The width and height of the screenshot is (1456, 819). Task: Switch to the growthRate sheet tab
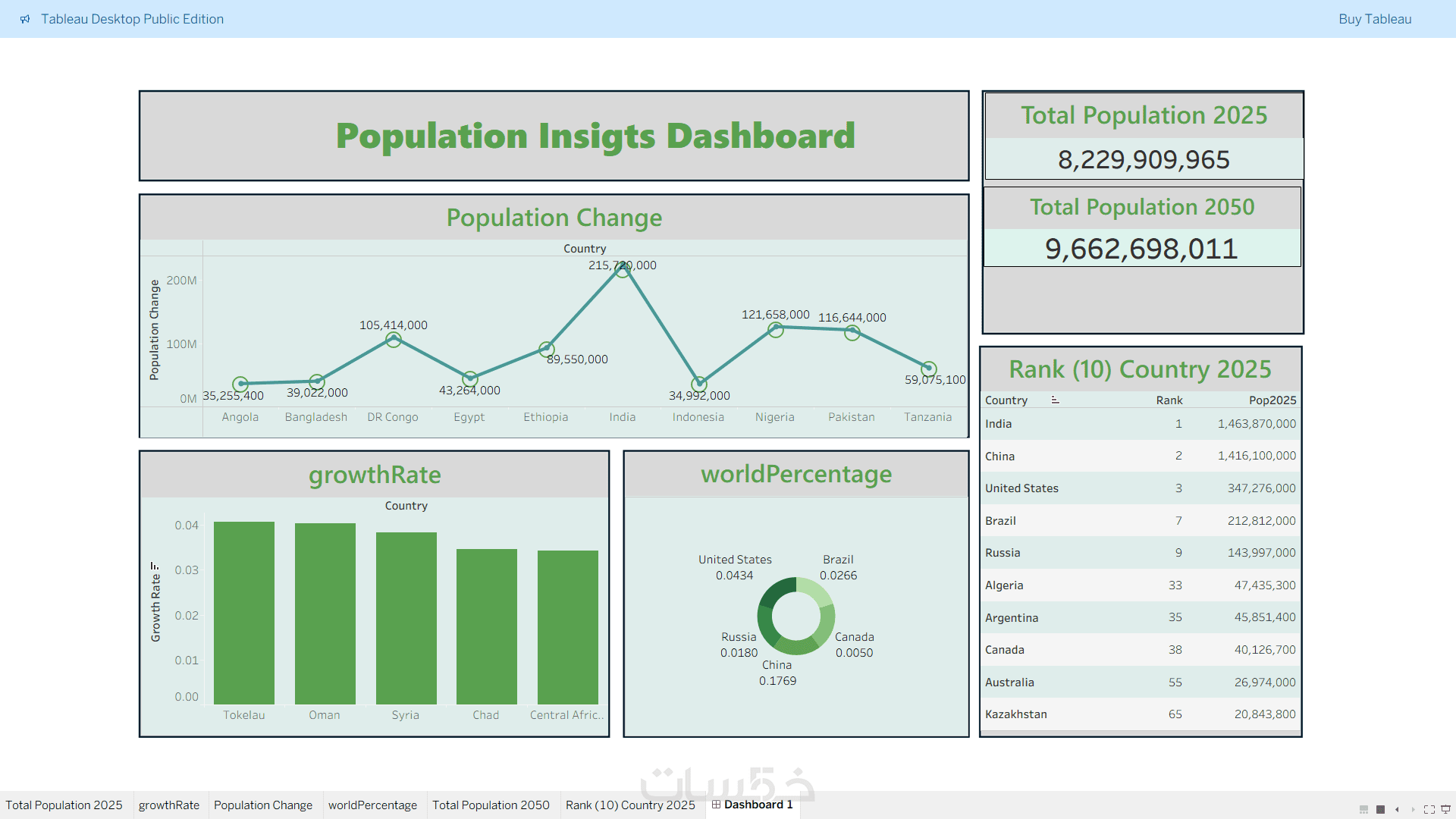tap(168, 805)
